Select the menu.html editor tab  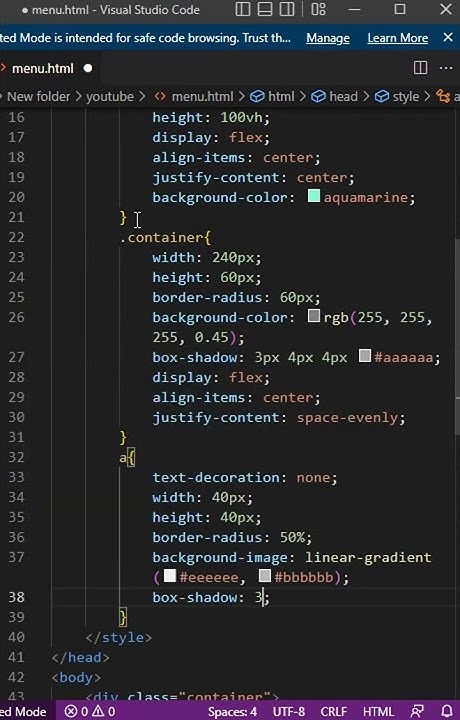[43, 68]
